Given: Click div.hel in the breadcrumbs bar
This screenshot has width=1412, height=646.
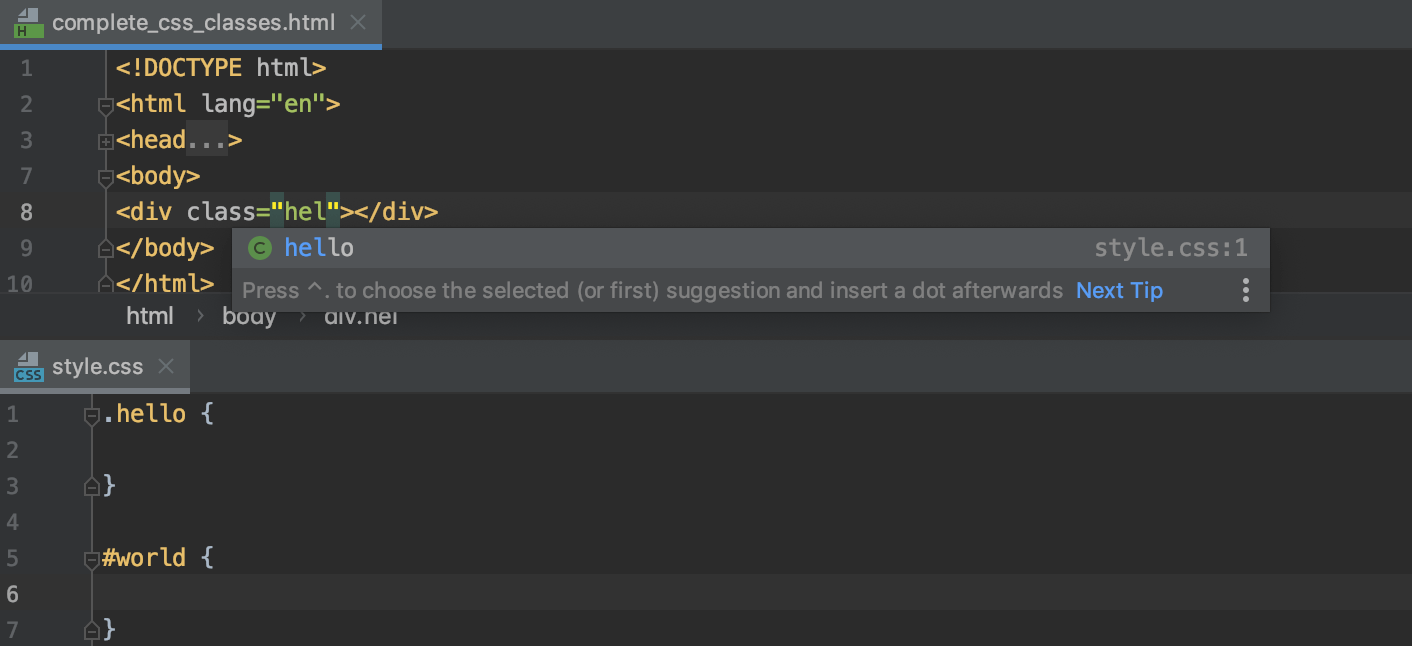Looking at the screenshot, I should pyautogui.click(x=361, y=315).
